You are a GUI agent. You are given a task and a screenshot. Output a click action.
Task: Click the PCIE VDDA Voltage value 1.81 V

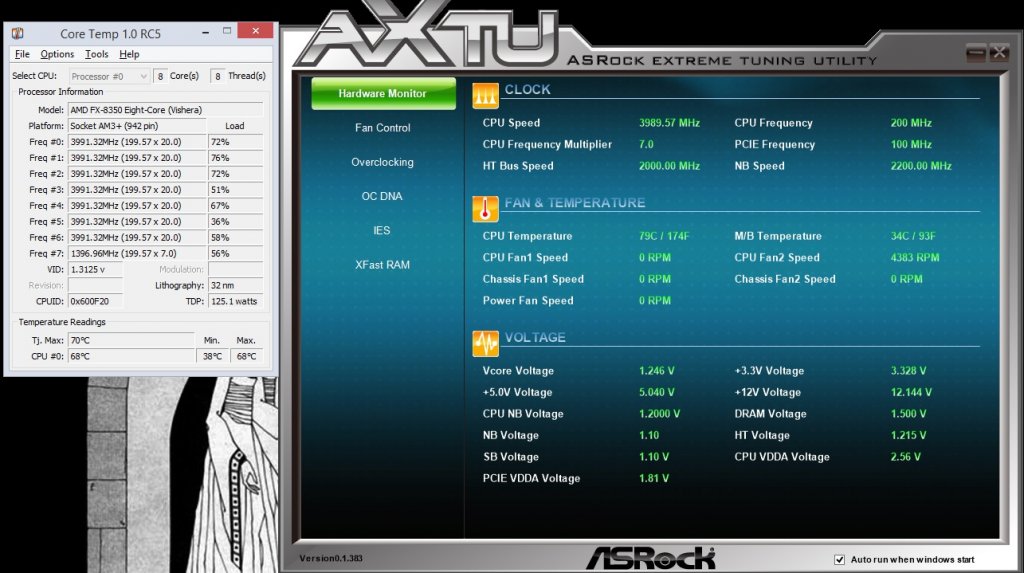[654, 478]
